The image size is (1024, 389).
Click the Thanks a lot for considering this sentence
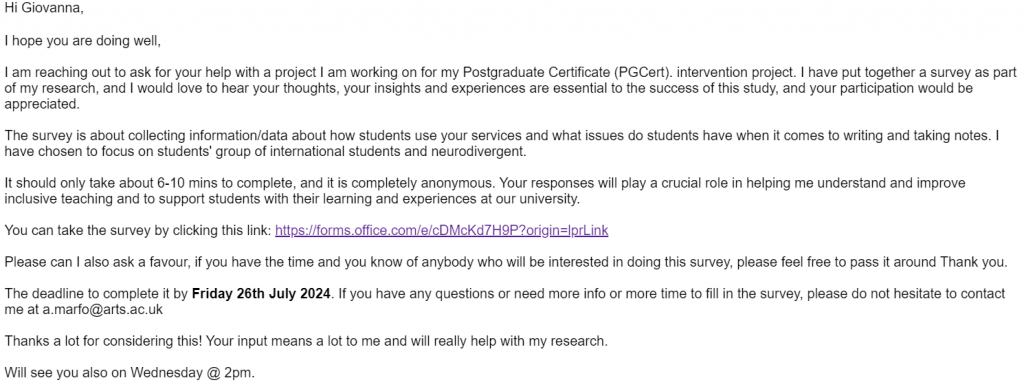coord(306,342)
